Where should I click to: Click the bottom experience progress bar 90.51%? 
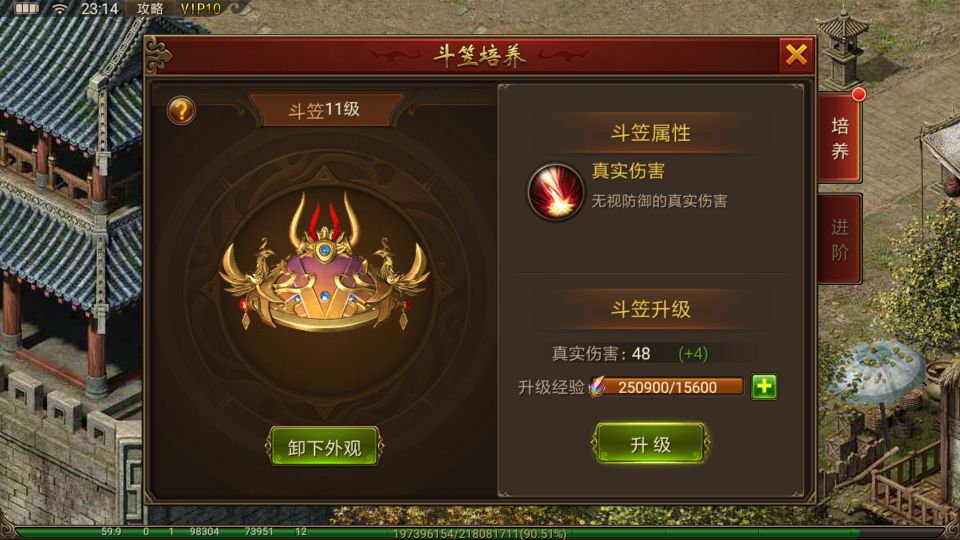(x=479, y=533)
